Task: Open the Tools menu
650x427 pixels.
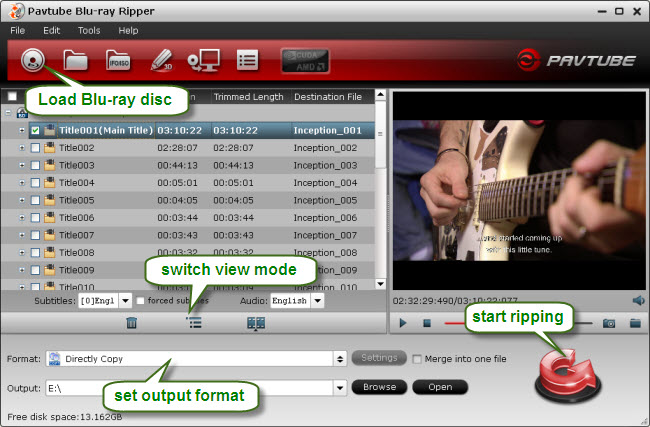Action: [x=89, y=31]
